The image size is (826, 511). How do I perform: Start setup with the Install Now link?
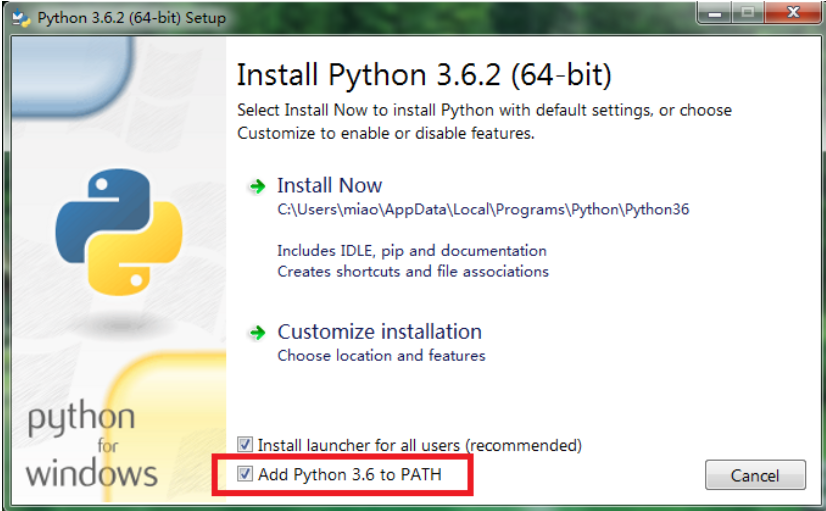coord(329,186)
